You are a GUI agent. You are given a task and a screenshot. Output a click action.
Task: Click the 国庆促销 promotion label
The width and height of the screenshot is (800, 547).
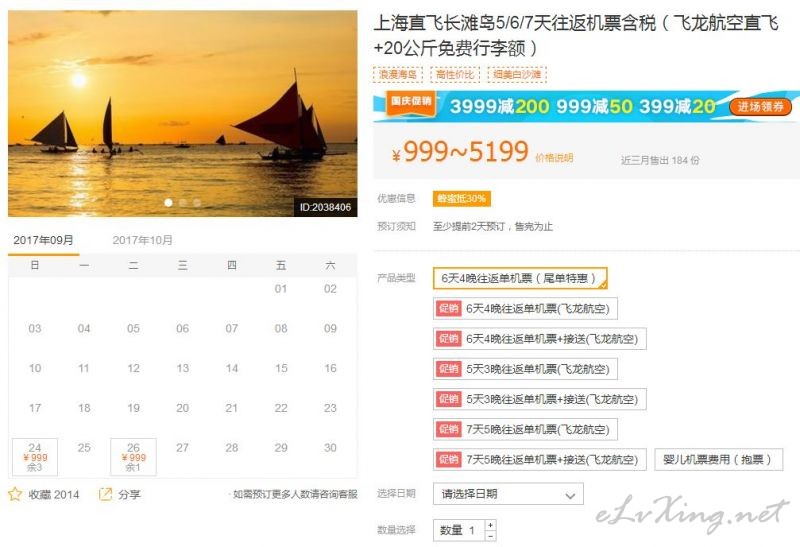tap(411, 102)
